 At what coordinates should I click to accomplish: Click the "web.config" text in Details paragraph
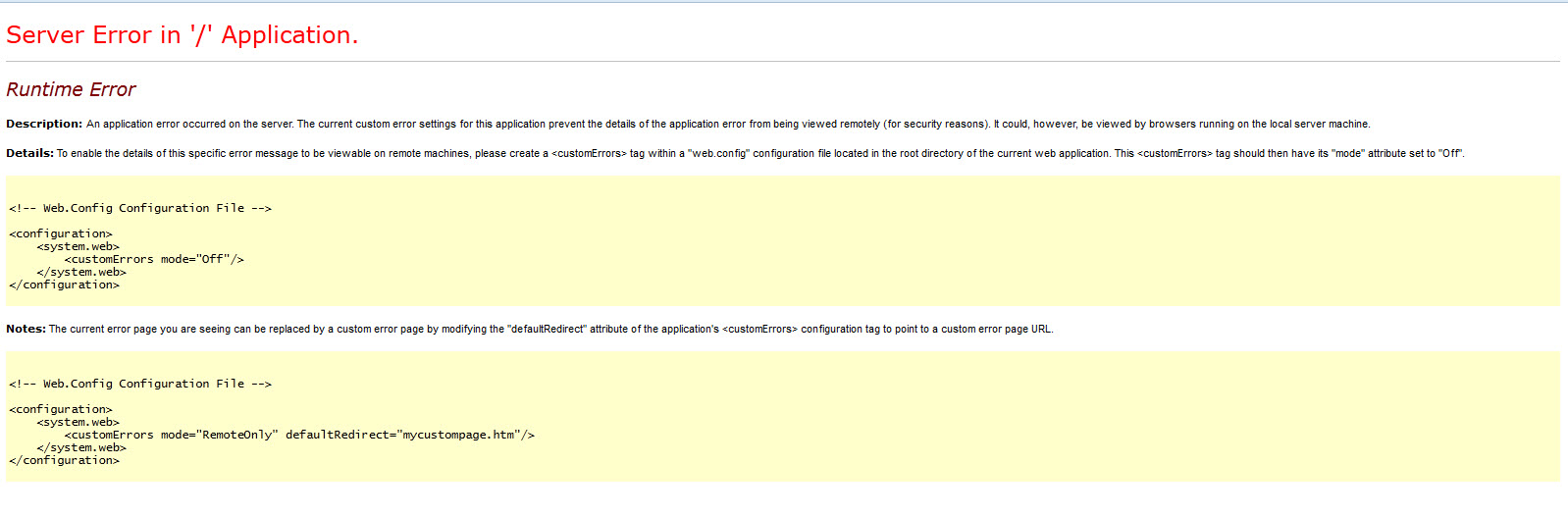[718, 153]
